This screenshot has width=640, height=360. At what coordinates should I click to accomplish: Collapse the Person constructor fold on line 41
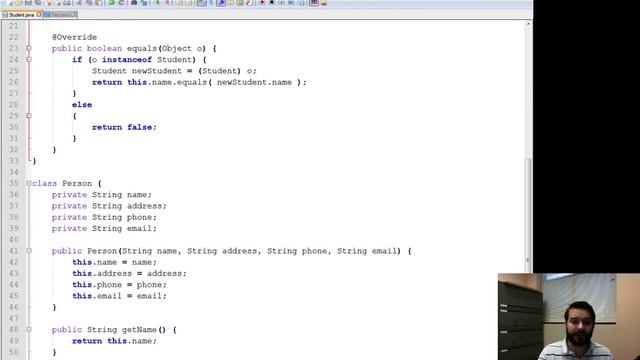[x=29, y=251]
